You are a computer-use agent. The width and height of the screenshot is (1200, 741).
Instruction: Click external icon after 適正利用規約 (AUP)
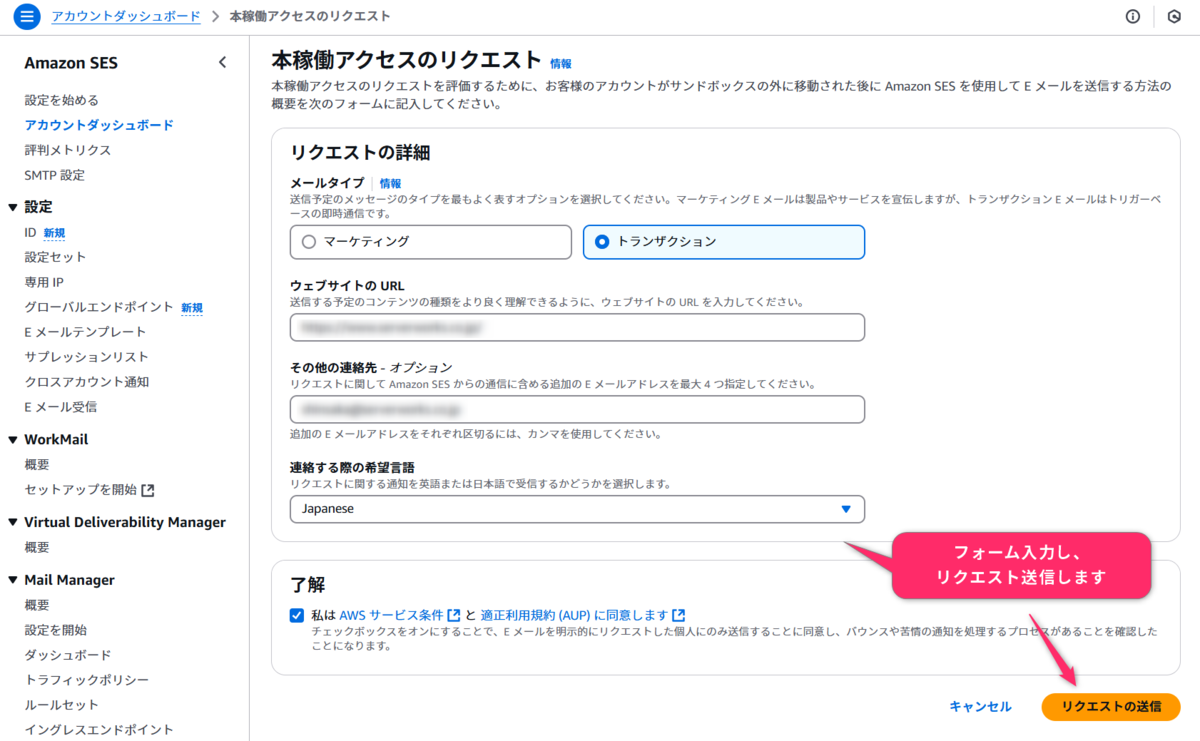coord(679,615)
